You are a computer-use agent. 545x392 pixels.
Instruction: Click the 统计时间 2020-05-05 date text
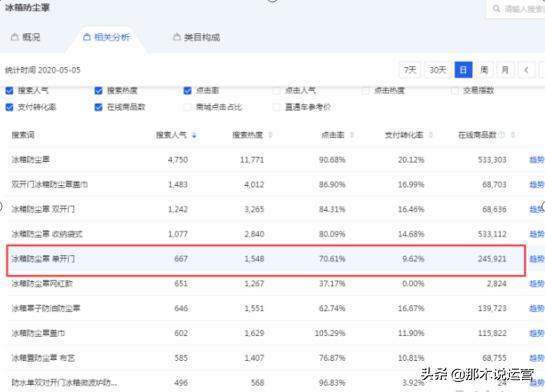43,70
